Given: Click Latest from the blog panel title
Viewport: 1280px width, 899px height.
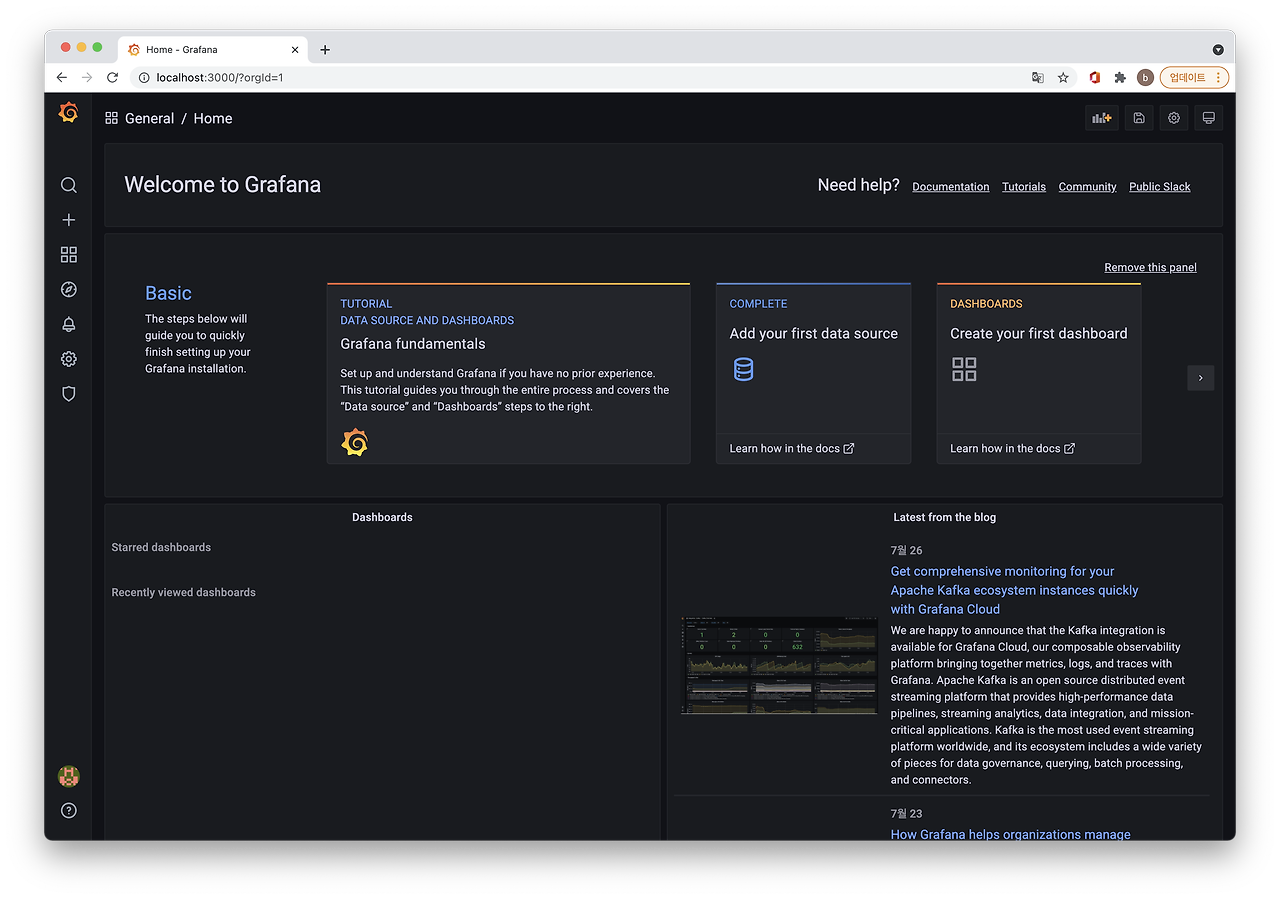Looking at the screenshot, I should tap(944, 517).
